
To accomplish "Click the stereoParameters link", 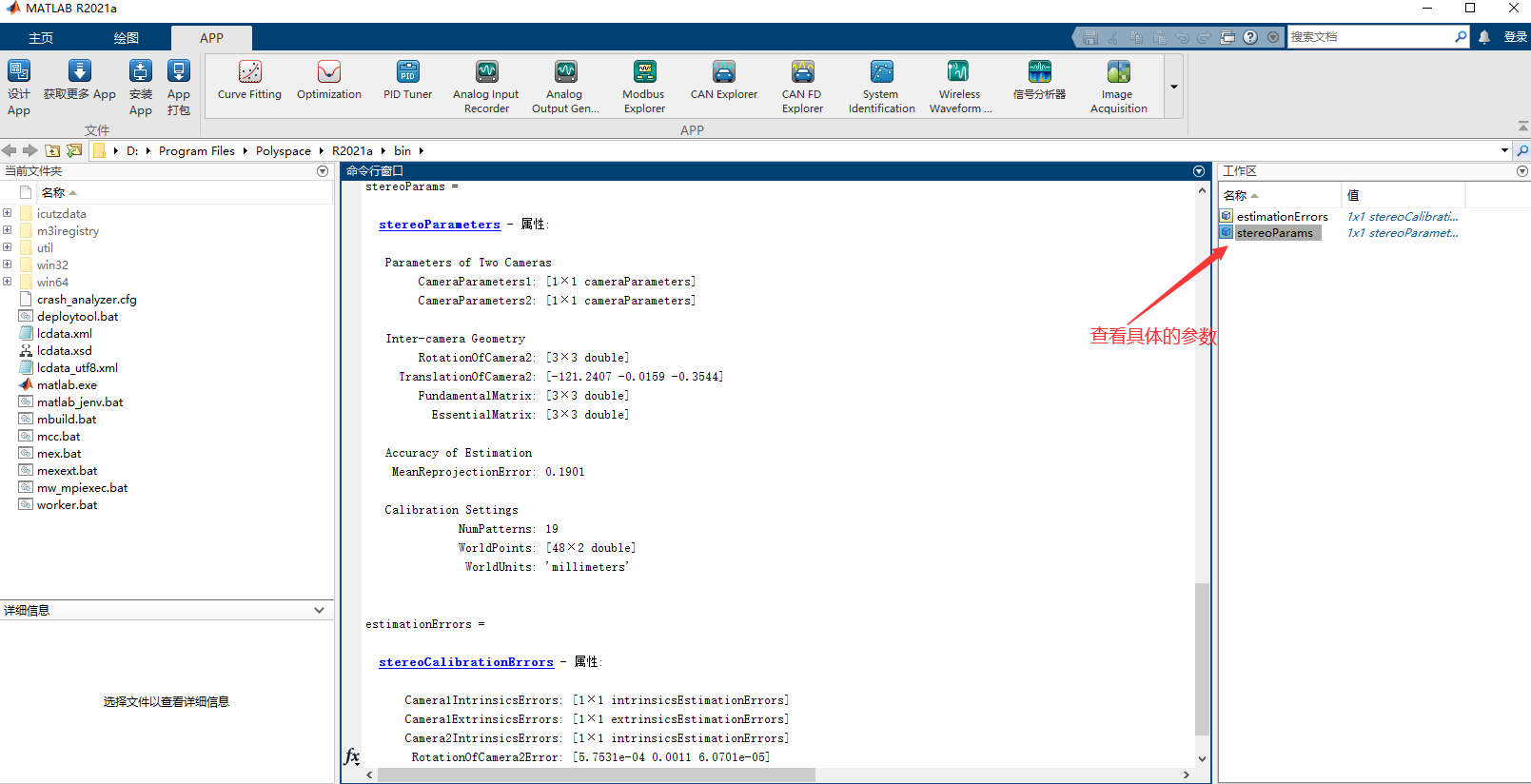I will [x=440, y=225].
